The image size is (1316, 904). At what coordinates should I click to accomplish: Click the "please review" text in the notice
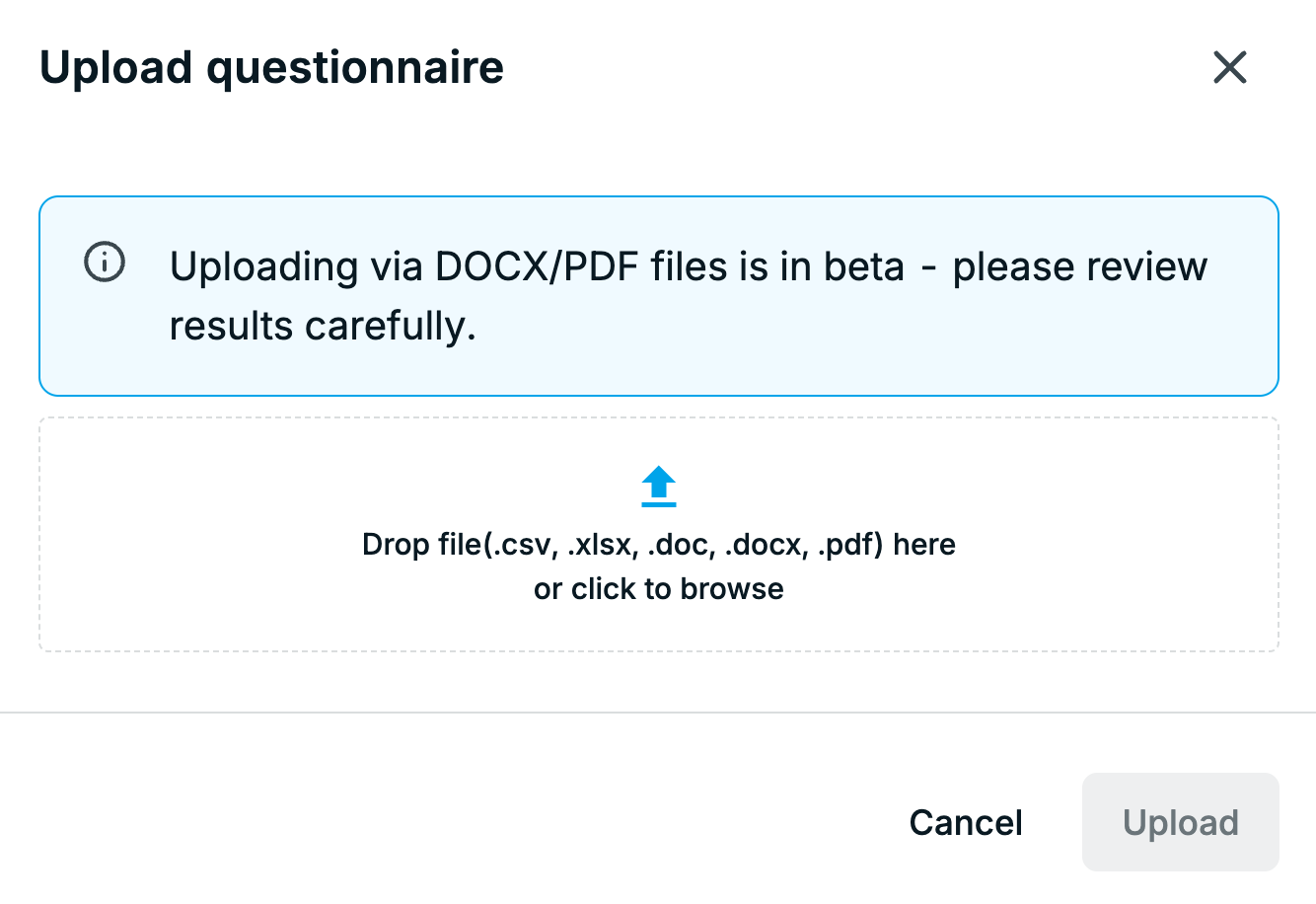[x=1080, y=266]
